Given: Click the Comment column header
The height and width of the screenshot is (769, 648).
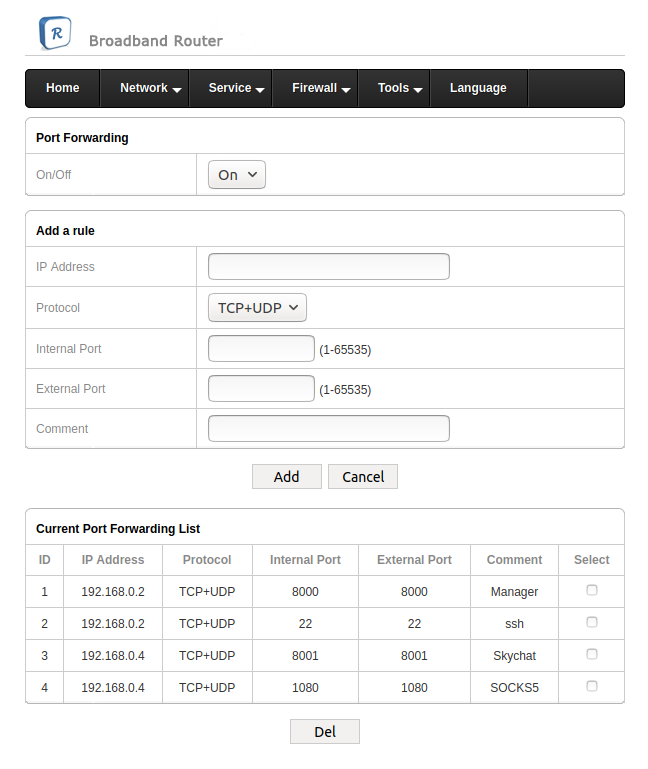Looking at the screenshot, I should 514,560.
